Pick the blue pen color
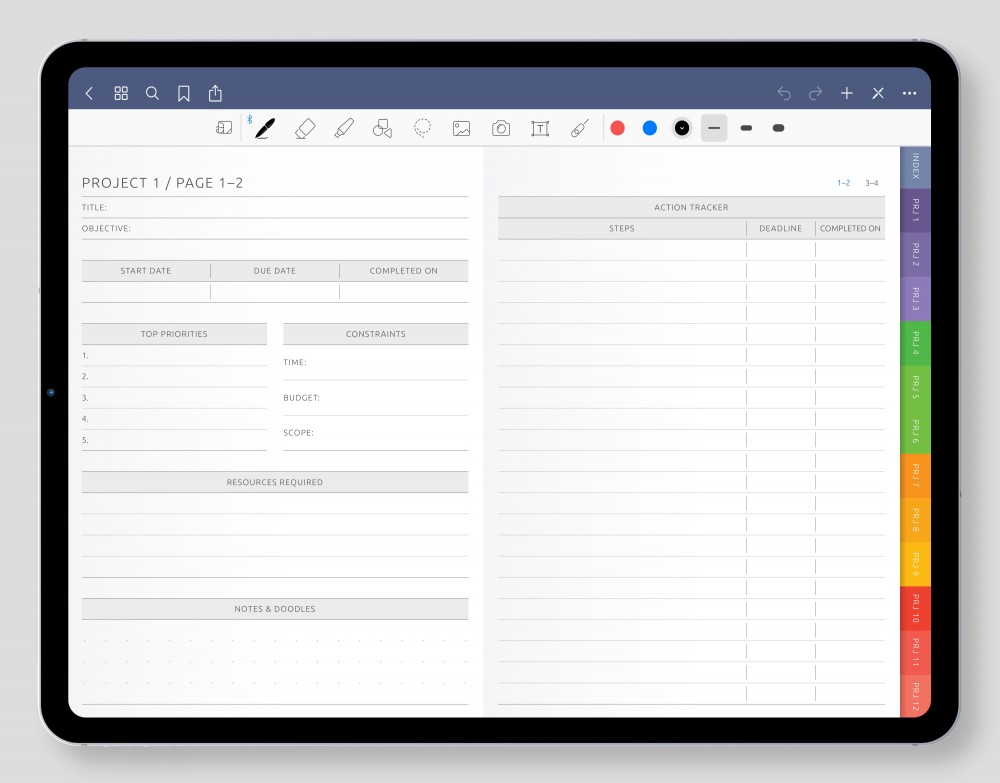This screenshot has width=1000, height=783. click(650, 128)
